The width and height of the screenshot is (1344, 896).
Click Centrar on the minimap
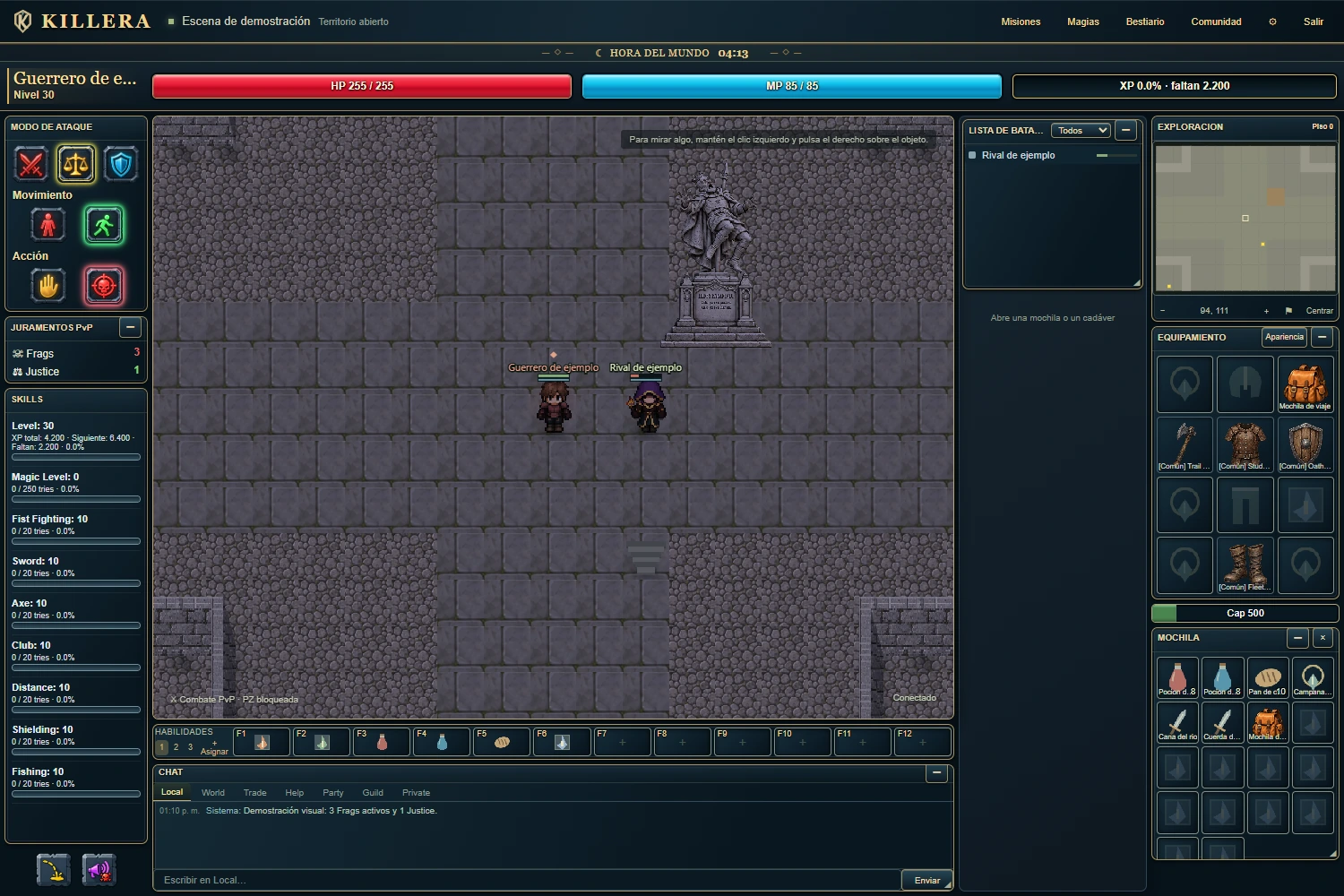[x=1319, y=311]
